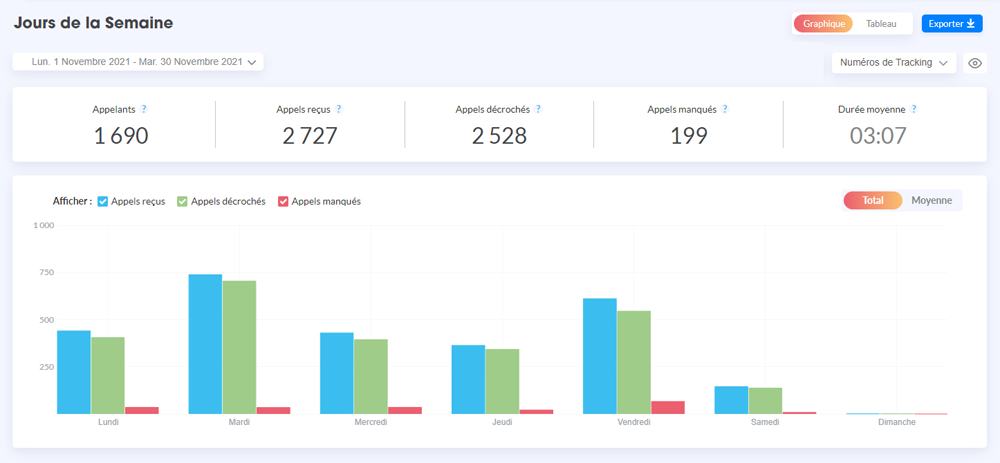Select the Total chart mode
Image resolution: width=1000 pixels, height=463 pixels.
pyautogui.click(x=873, y=200)
